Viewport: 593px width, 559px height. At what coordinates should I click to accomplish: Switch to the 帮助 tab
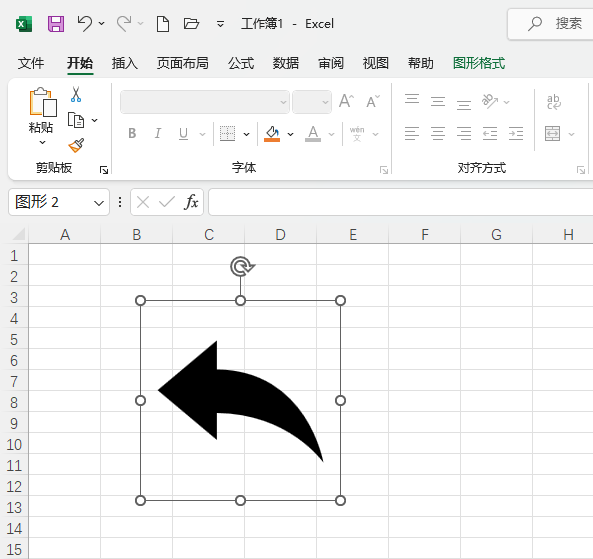[x=421, y=63]
